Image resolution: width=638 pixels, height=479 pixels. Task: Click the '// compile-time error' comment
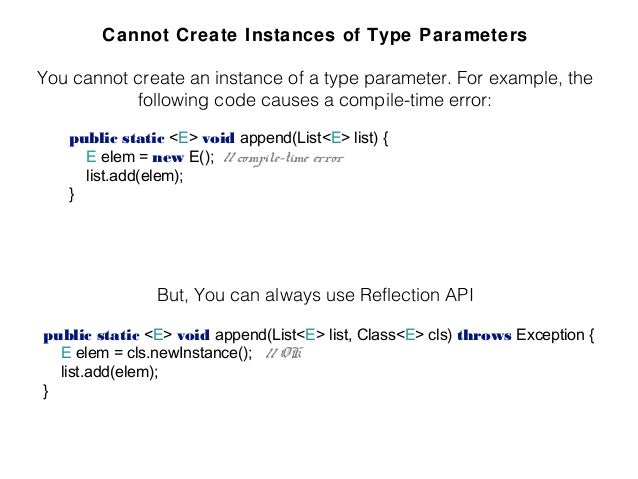[x=284, y=158]
